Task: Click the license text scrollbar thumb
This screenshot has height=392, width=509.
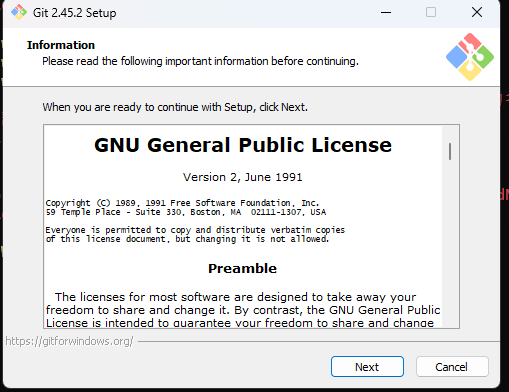Action: tap(450, 151)
